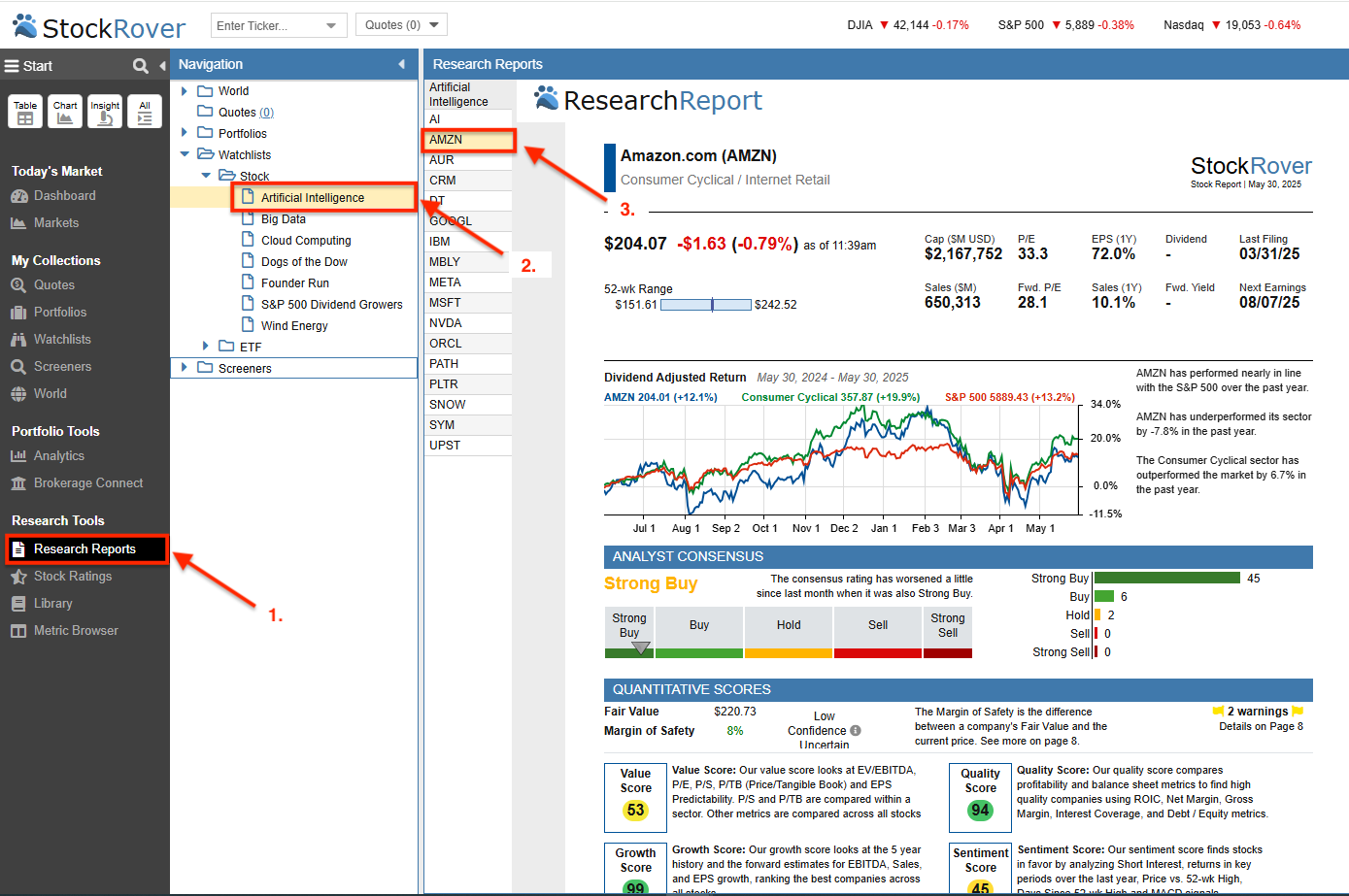Viewport: 1349px width, 896px height.
Task: Click the Confidence info icon
Action: pos(856,731)
